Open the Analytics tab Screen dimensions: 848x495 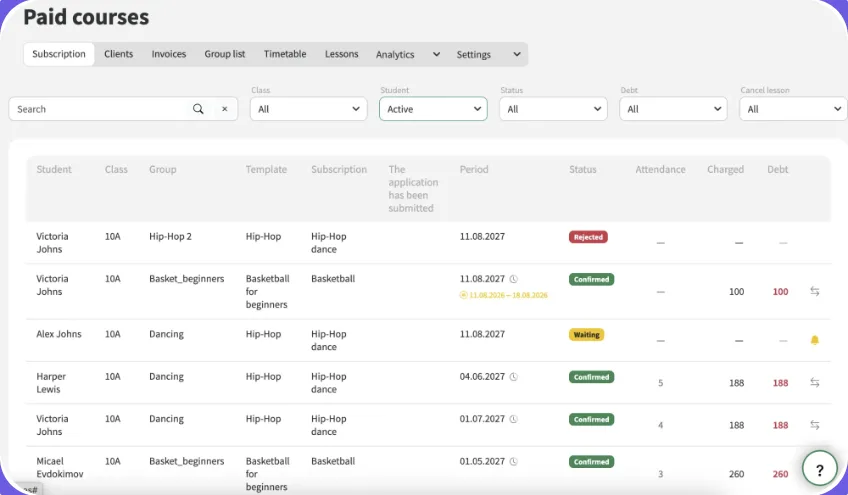tap(395, 54)
